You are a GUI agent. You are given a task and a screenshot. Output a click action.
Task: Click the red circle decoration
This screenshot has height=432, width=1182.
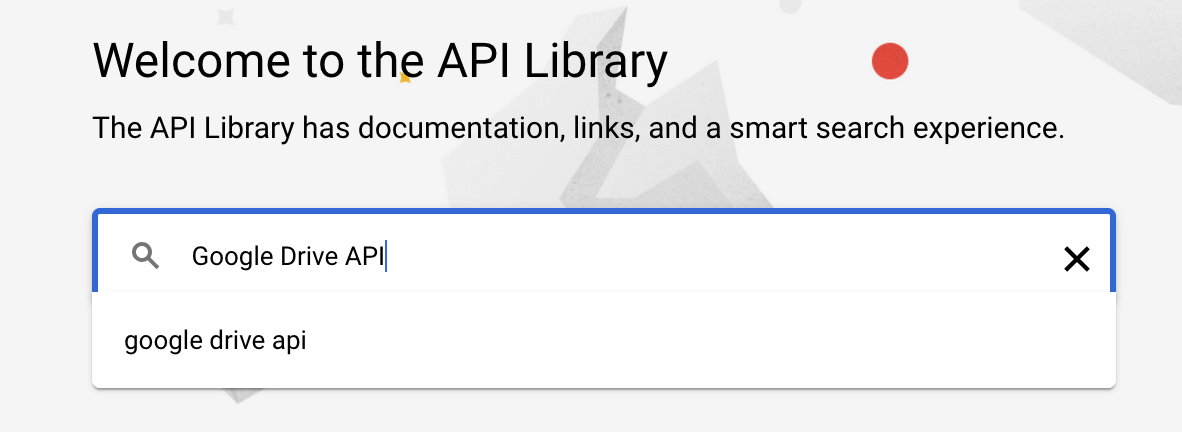tap(889, 62)
